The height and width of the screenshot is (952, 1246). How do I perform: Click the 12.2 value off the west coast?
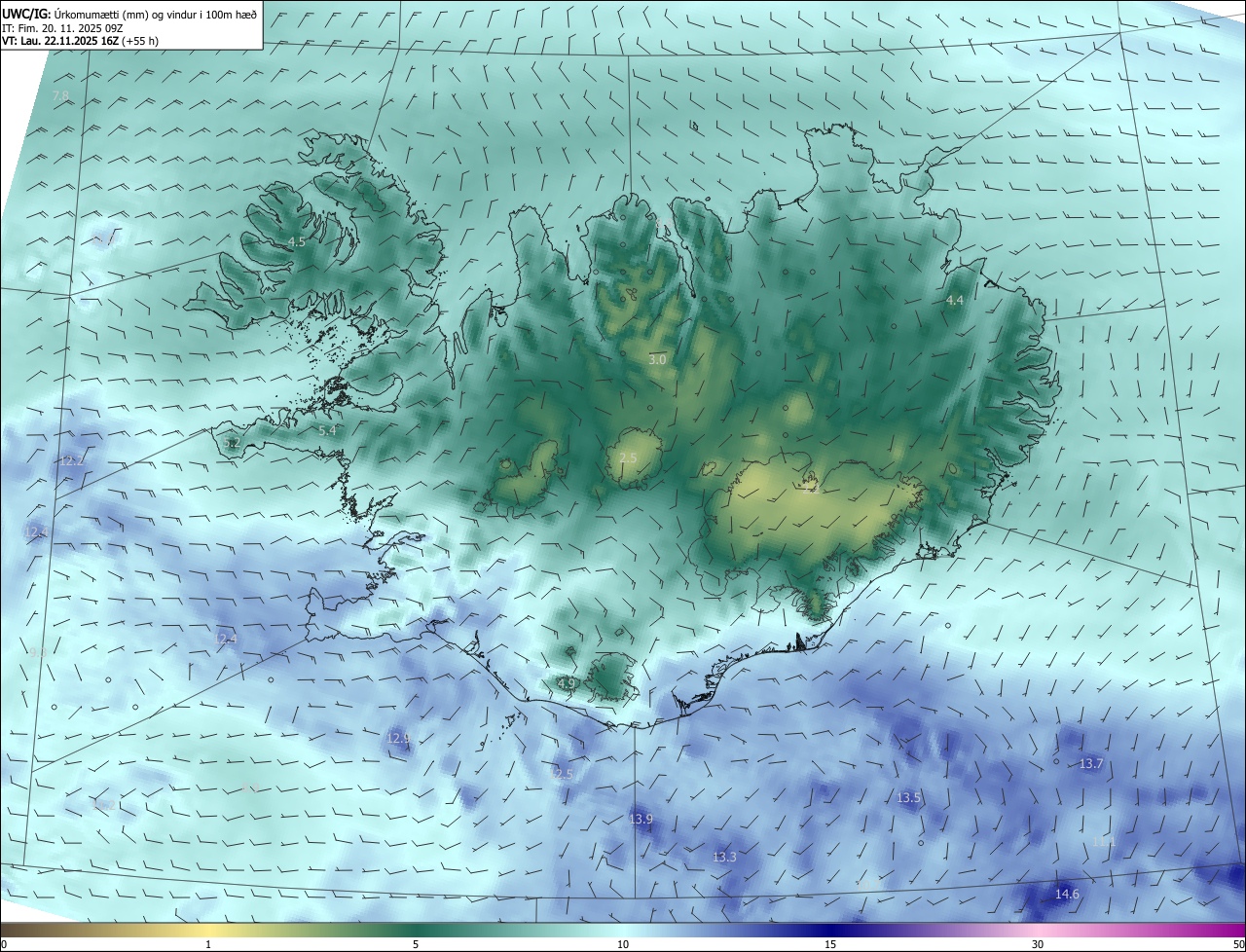pyautogui.click(x=72, y=460)
